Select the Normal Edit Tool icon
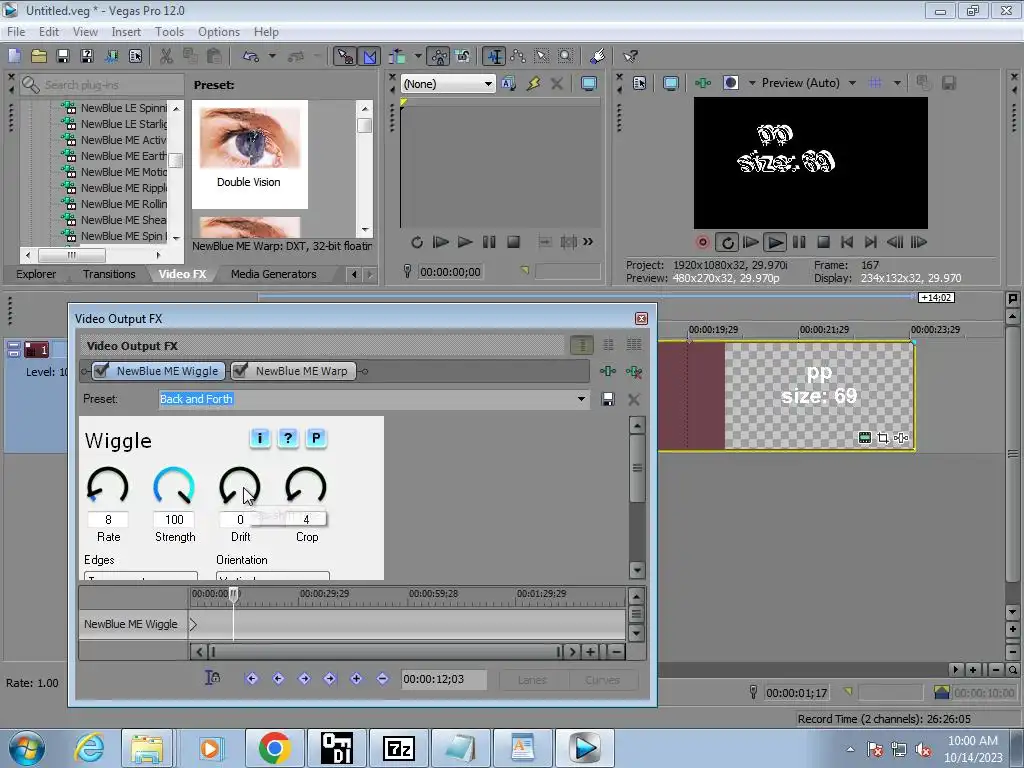Screen dimensions: 1024x768 coord(494,57)
